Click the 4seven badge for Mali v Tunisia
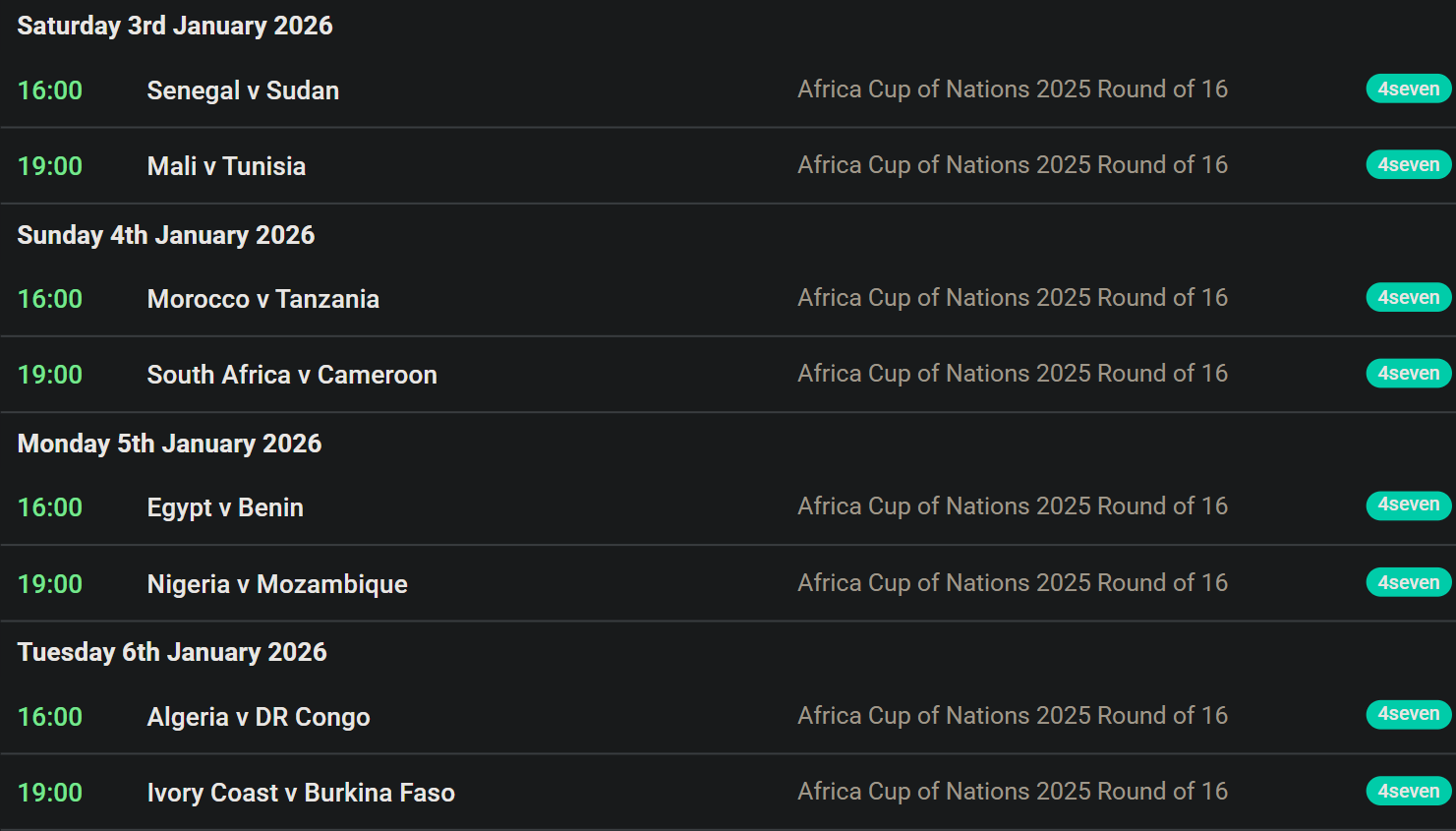The image size is (1456, 831). coord(1408,165)
